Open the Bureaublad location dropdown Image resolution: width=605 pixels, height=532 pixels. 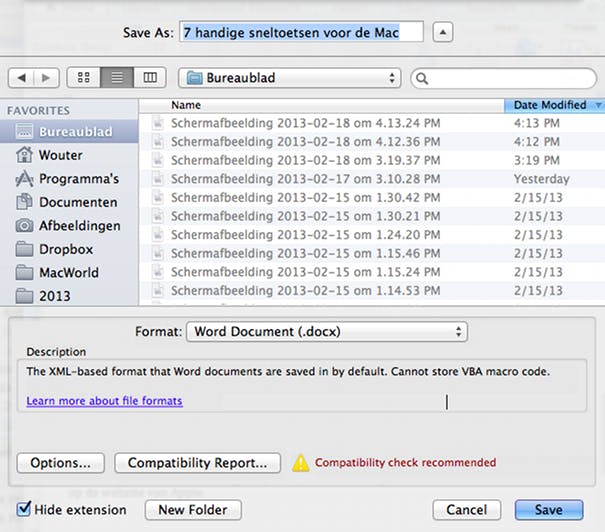click(289, 77)
